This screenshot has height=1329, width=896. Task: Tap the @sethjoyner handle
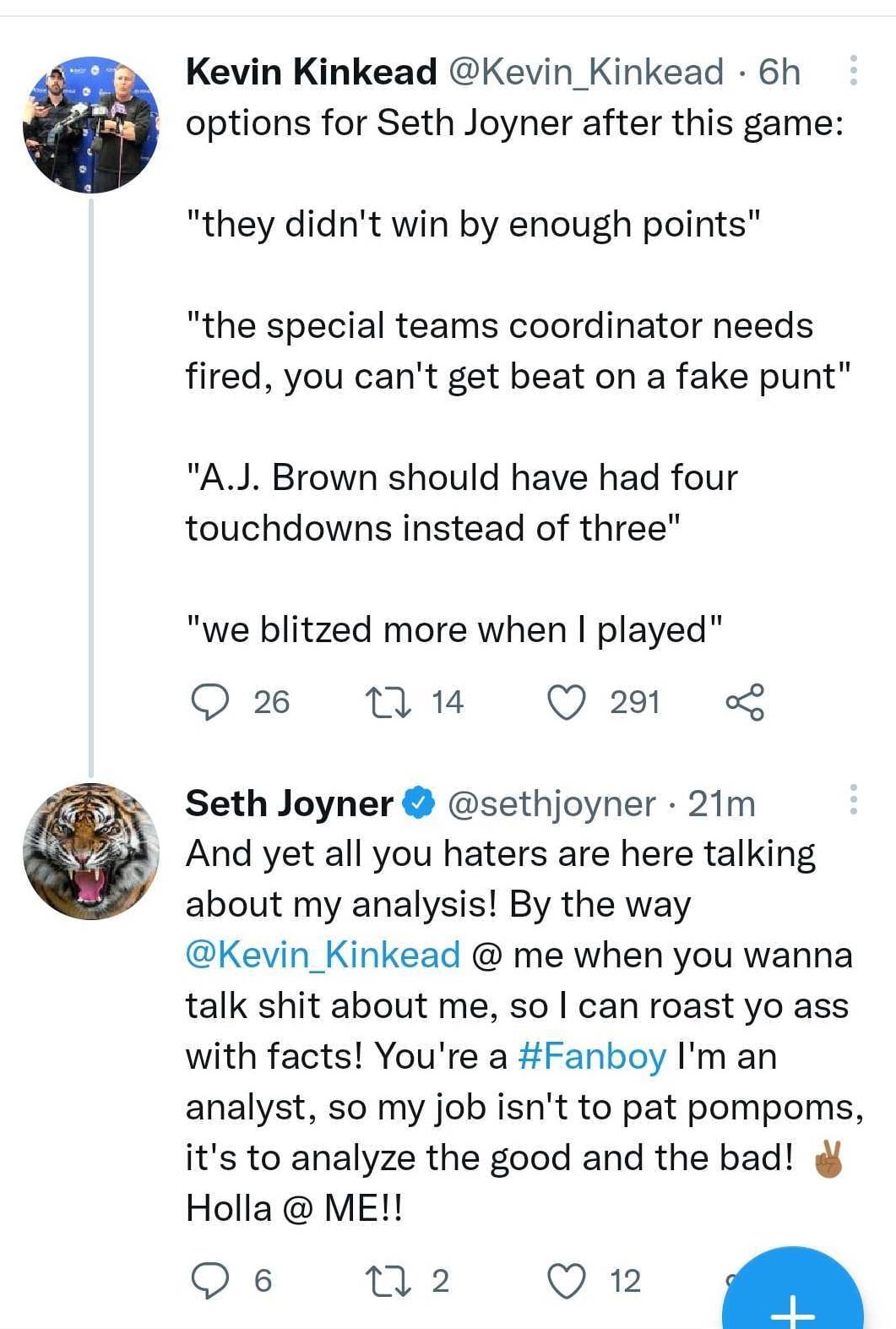click(551, 803)
